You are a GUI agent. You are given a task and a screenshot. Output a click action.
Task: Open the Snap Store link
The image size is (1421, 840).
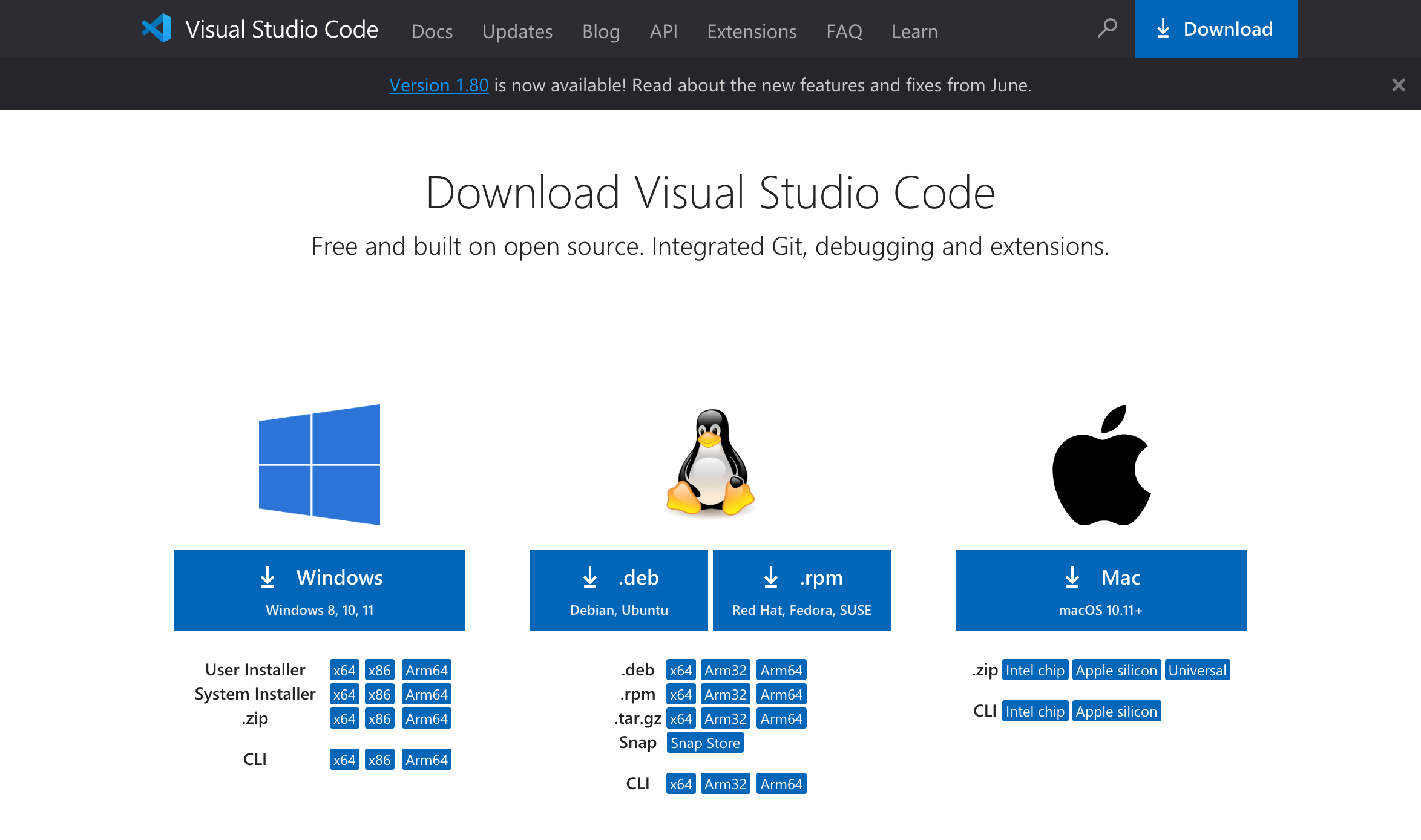(x=705, y=743)
